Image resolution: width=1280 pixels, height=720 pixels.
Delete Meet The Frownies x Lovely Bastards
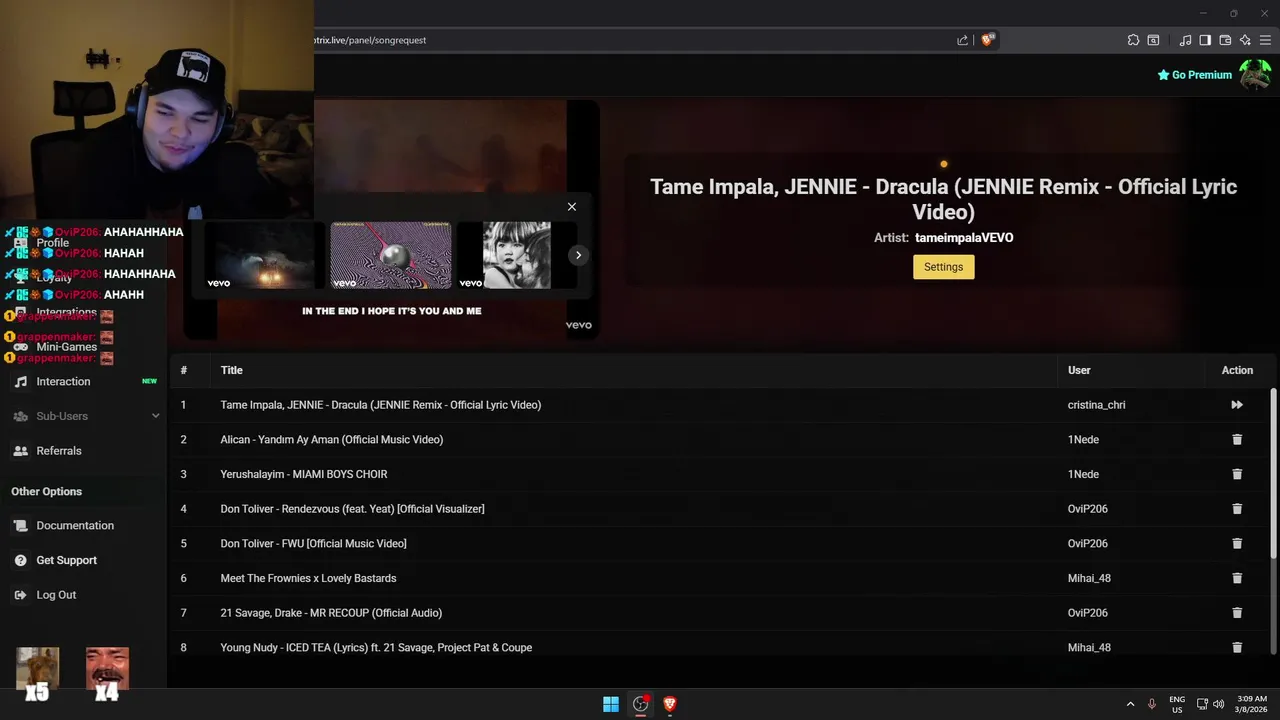[1237, 578]
